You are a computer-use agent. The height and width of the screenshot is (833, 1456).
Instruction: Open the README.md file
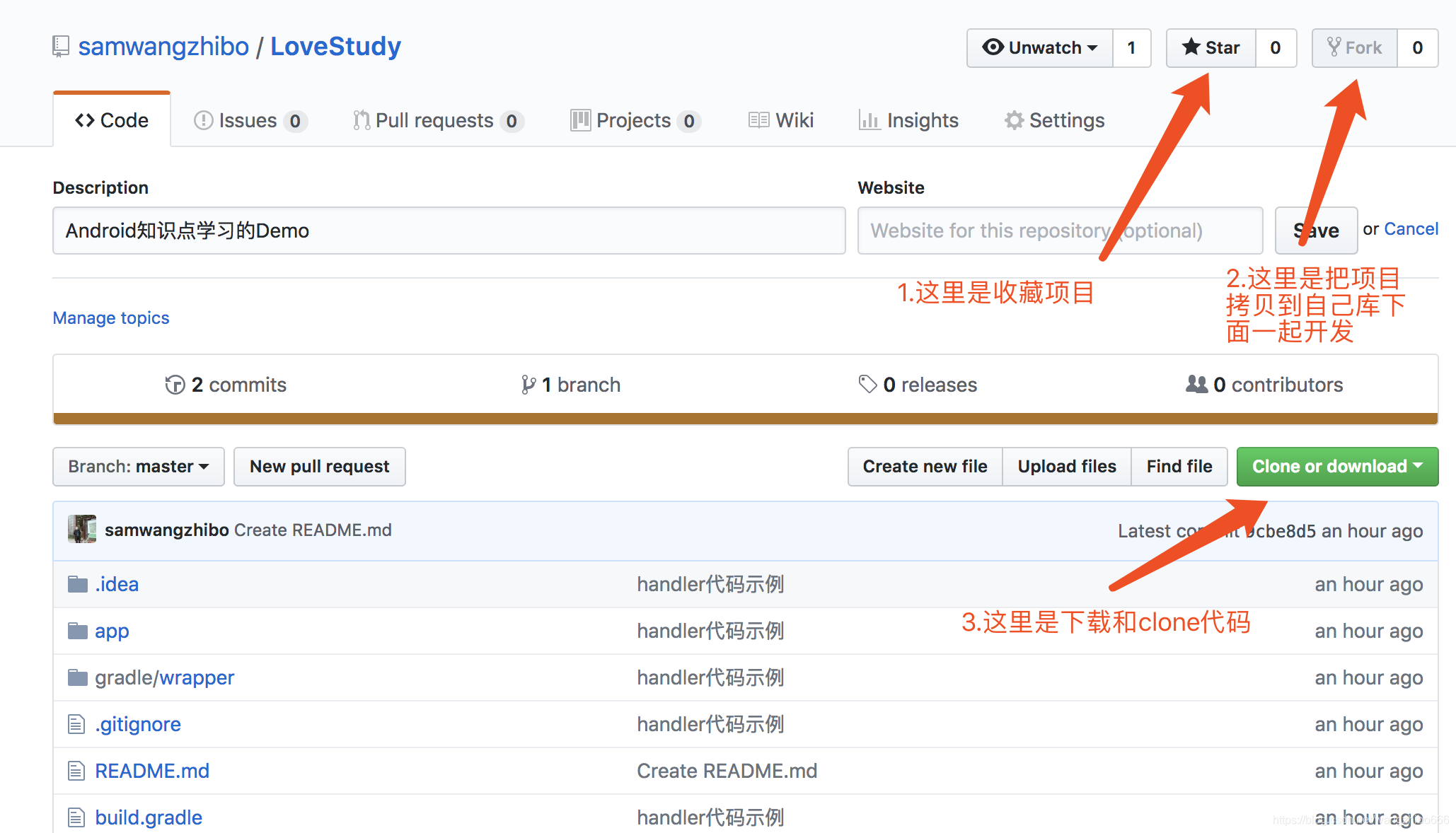(x=152, y=771)
